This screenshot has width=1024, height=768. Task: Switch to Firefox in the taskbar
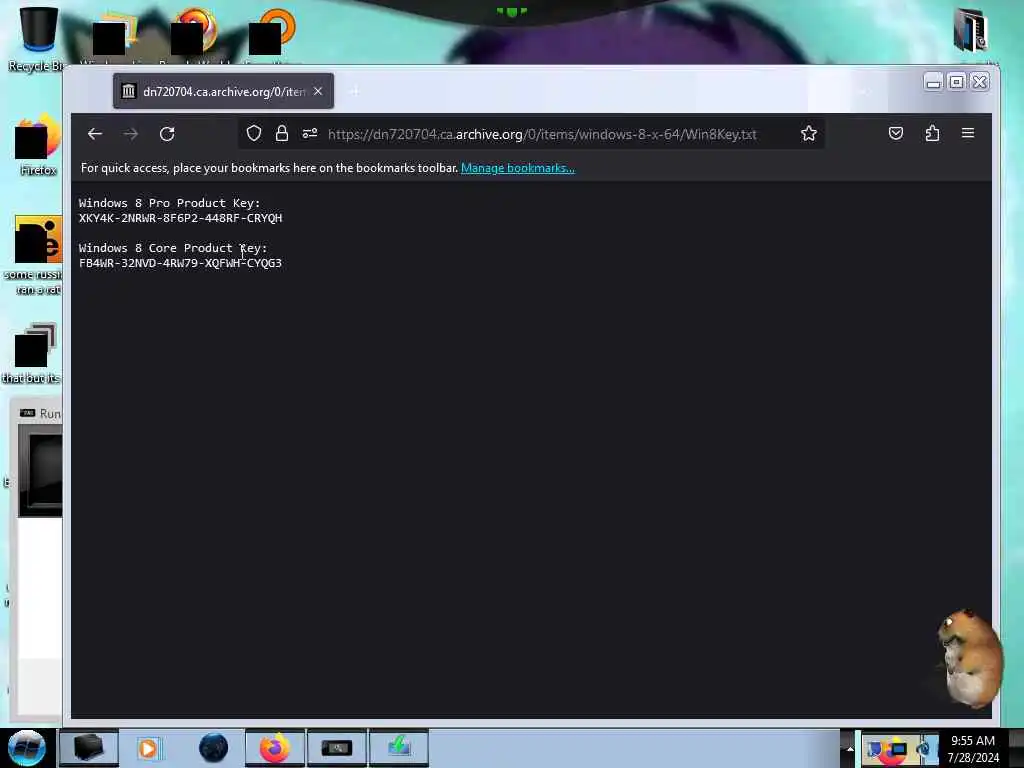click(275, 748)
